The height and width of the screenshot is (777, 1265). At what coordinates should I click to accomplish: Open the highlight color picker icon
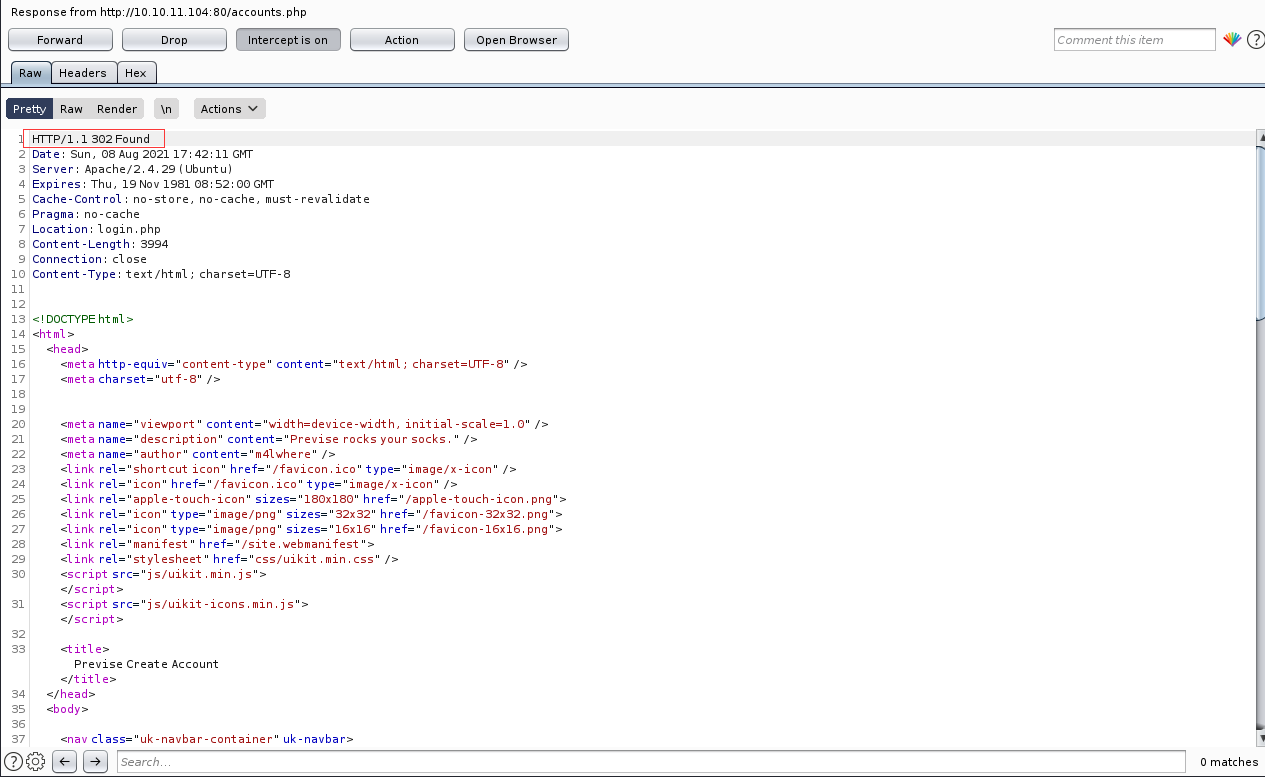coord(1232,40)
